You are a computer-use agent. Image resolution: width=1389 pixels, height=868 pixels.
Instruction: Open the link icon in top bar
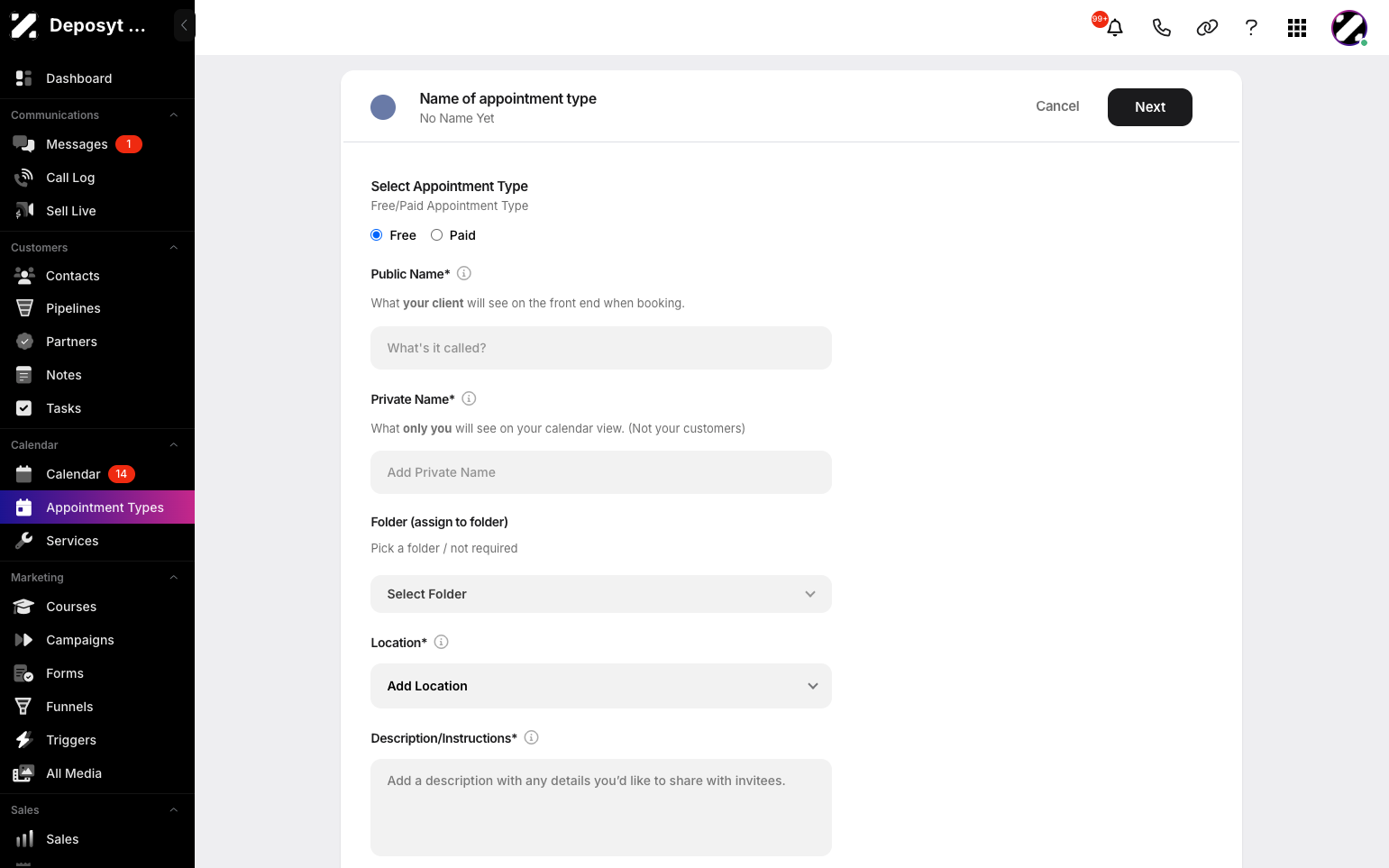pos(1207,28)
